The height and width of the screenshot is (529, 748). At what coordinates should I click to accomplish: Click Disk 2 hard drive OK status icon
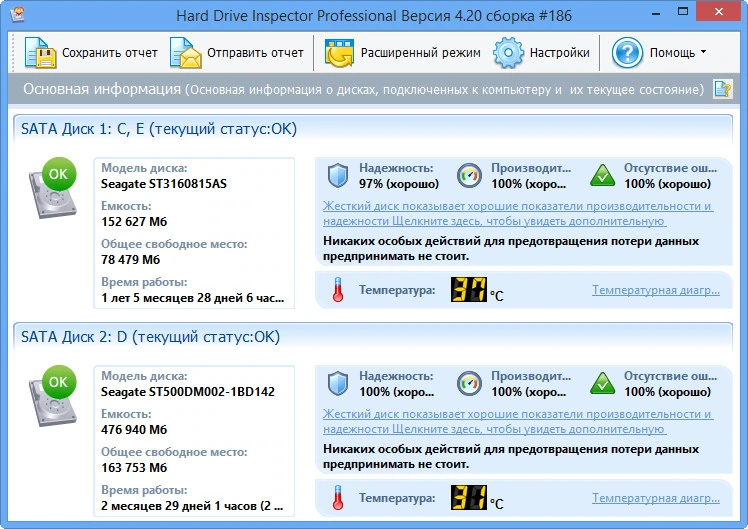52,395
